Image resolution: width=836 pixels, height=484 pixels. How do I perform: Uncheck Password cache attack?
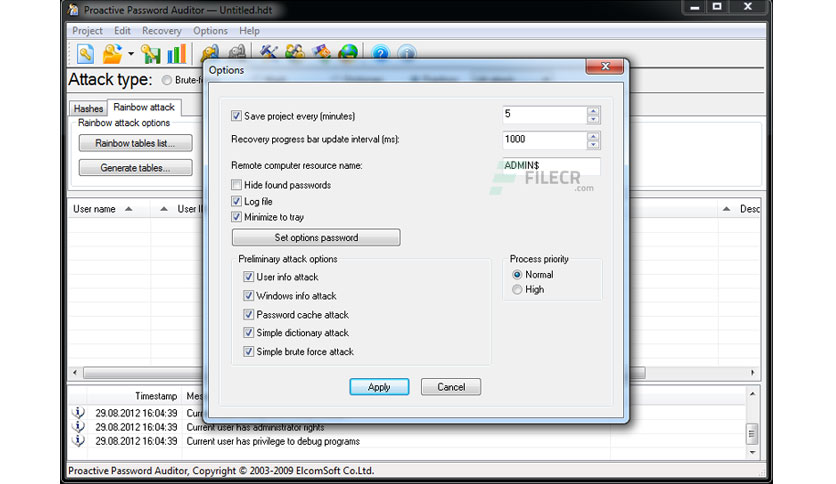coord(248,314)
